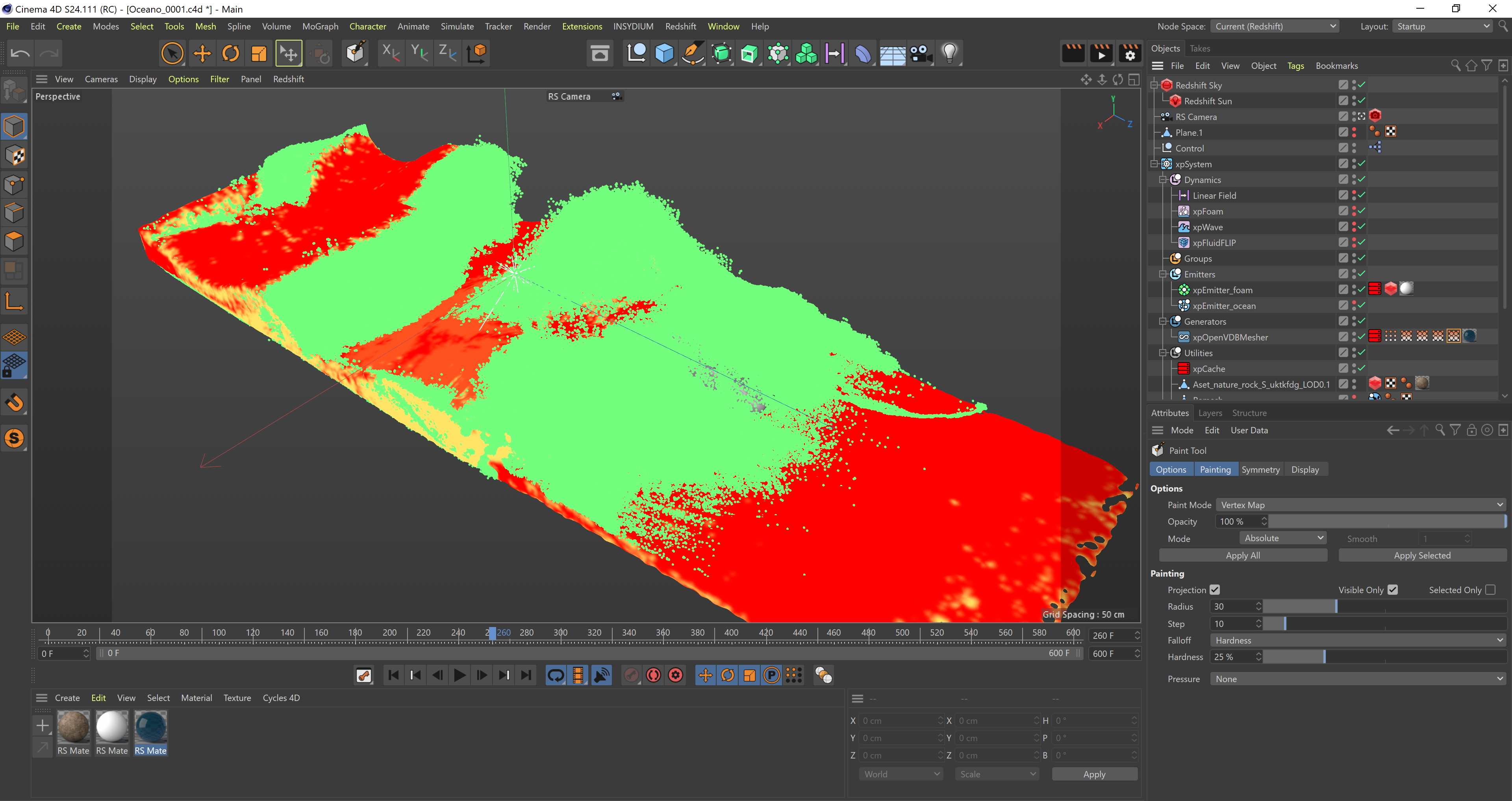The image size is (1512, 801).
Task: Open the Simulate menu
Action: [x=457, y=26]
